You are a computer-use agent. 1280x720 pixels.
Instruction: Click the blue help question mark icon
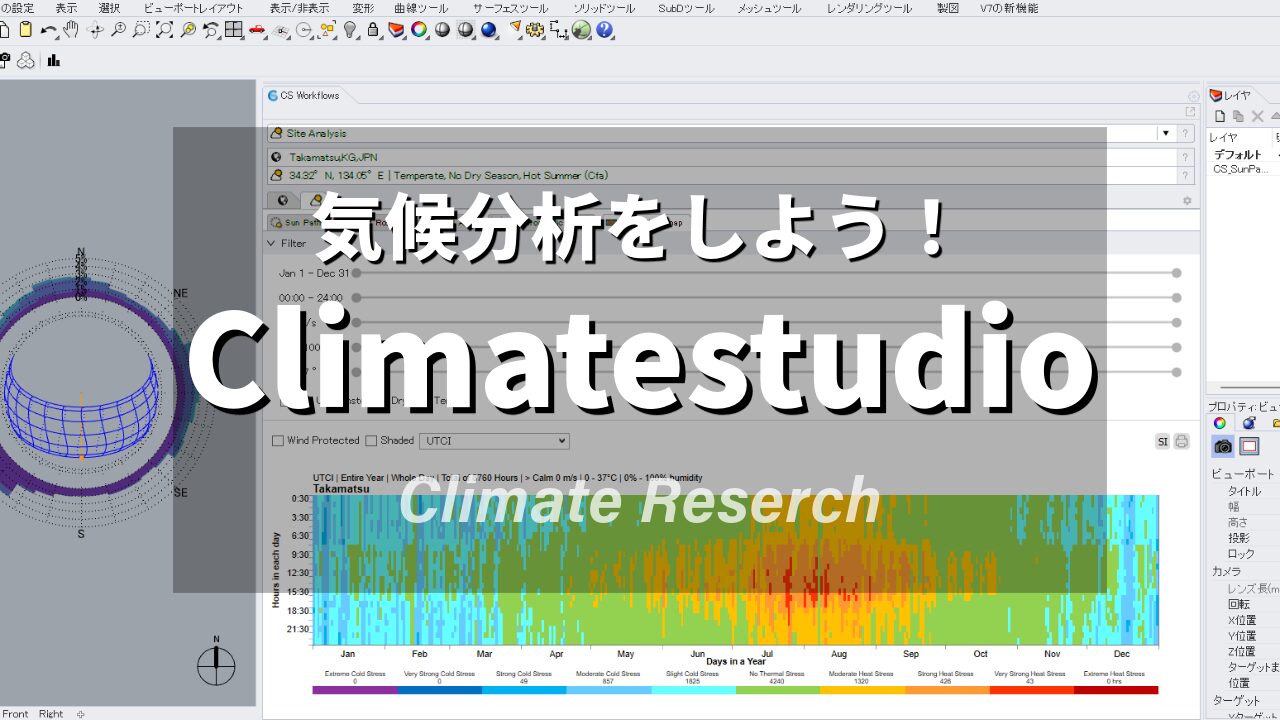604,30
